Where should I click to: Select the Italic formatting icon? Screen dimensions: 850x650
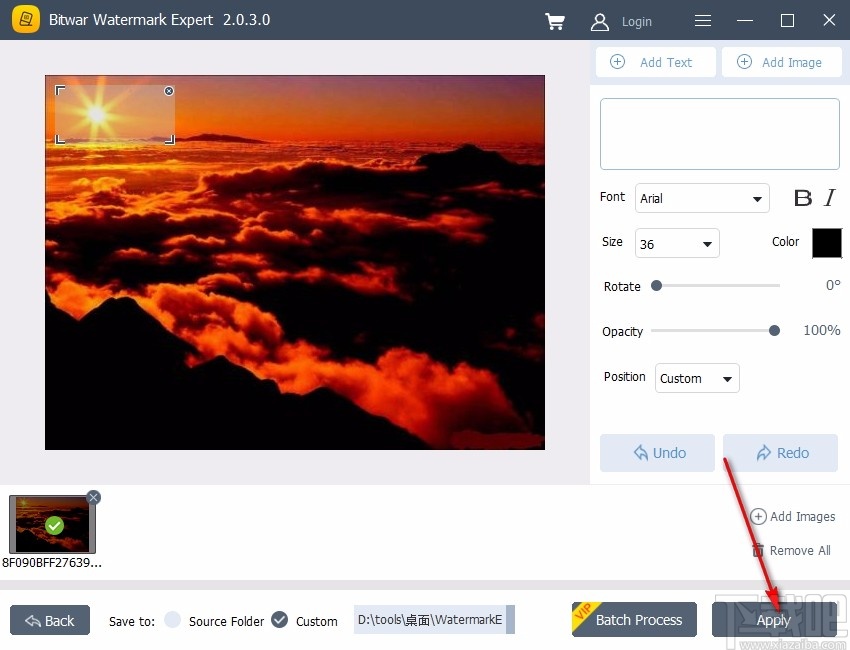point(830,197)
